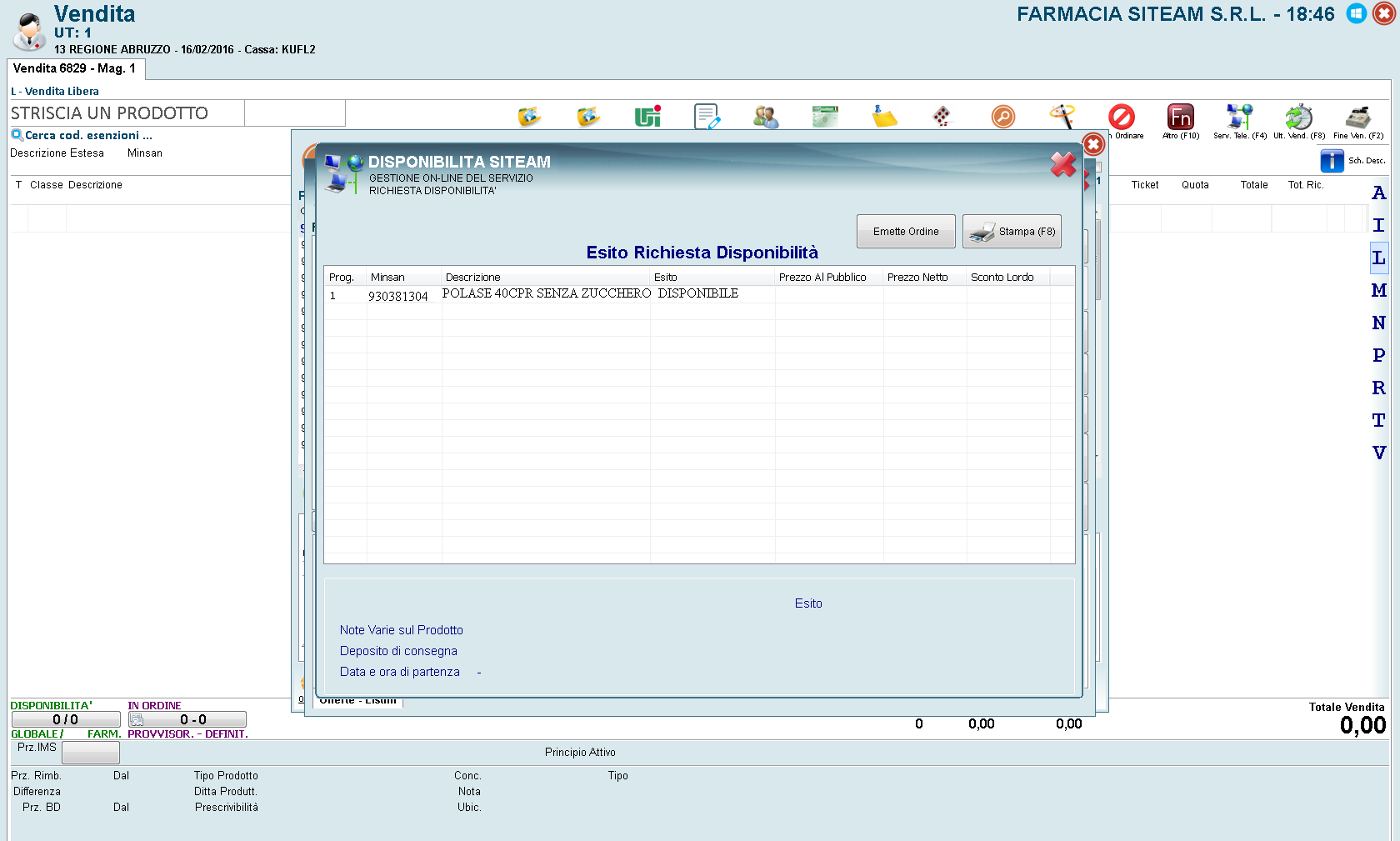Click the red pills blister icon
This screenshot has height=841, width=1400.
(942, 117)
